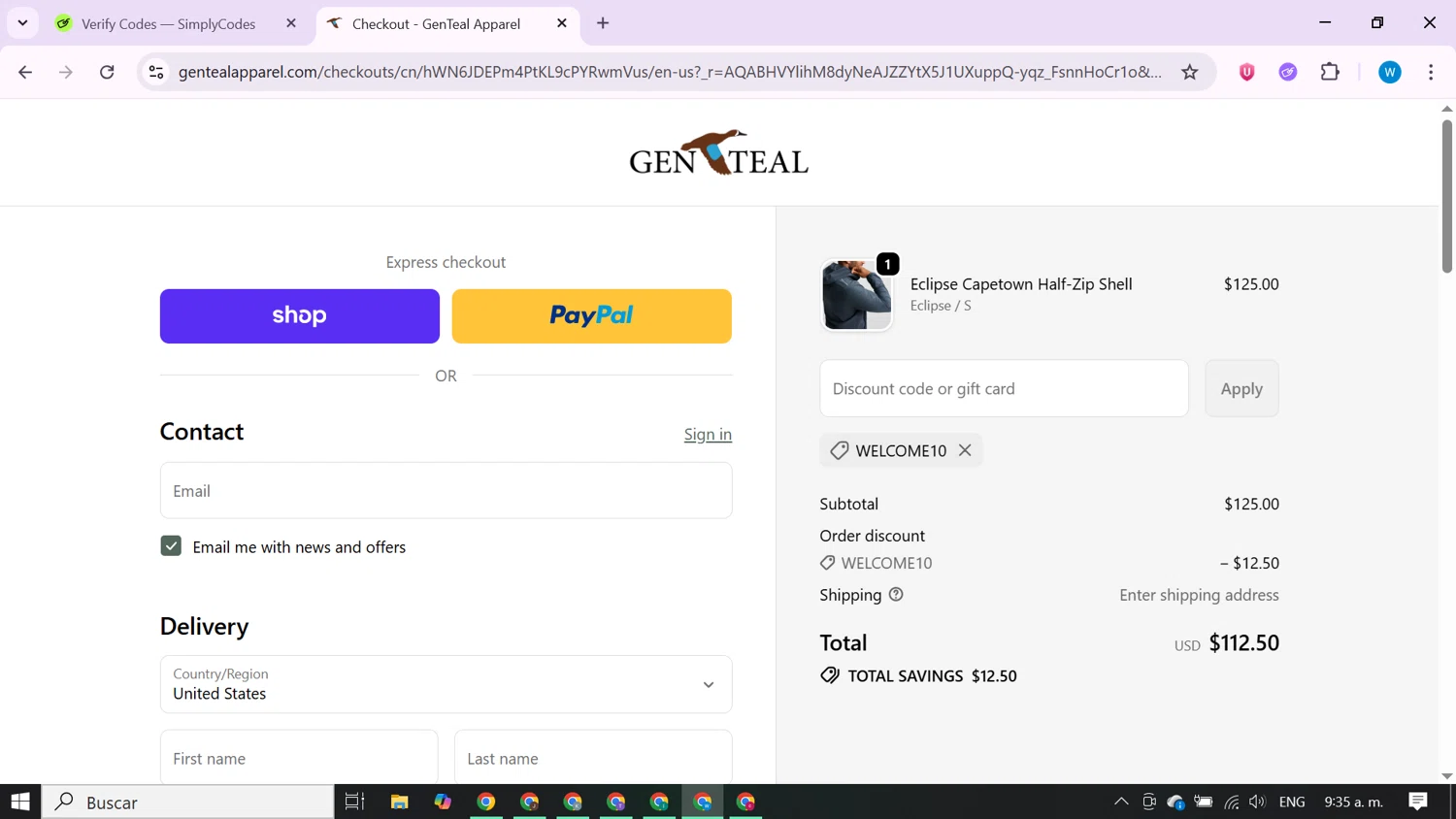Focus the Email input field
The height and width of the screenshot is (819, 1456).
pyautogui.click(x=446, y=491)
